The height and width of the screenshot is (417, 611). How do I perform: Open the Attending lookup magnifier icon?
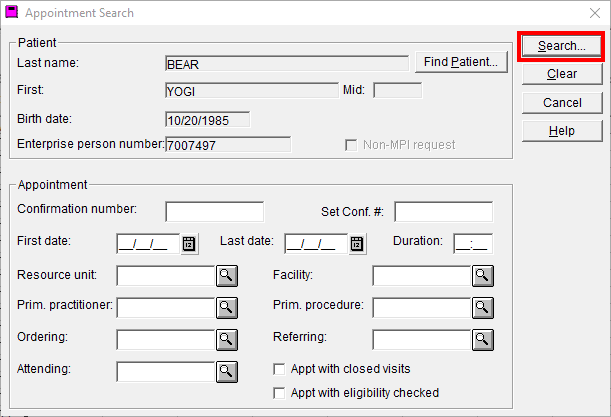point(227,372)
